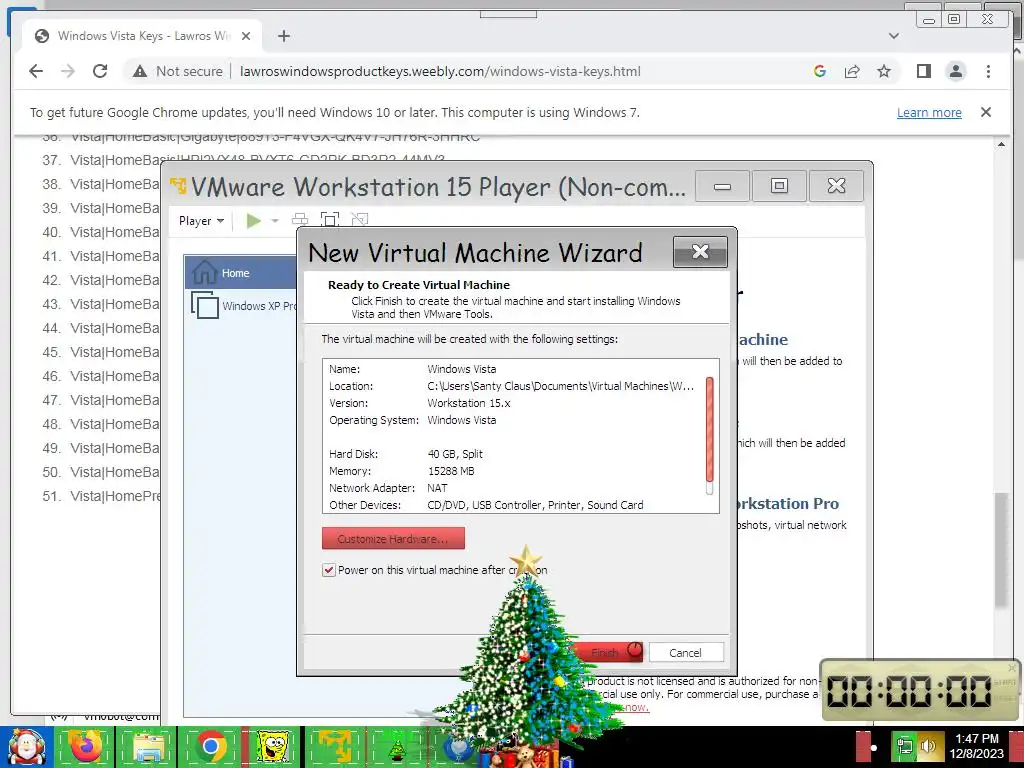The width and height of the screenshot is (1024, 768).
Task: Switch to Chrome on the taskbar
Action: pos(210,747)
